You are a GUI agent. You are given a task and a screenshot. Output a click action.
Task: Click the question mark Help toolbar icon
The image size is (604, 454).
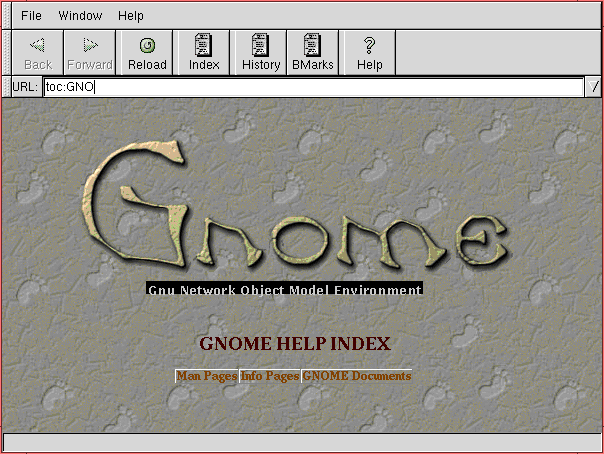pyautogui.click(x=369, y=52)
